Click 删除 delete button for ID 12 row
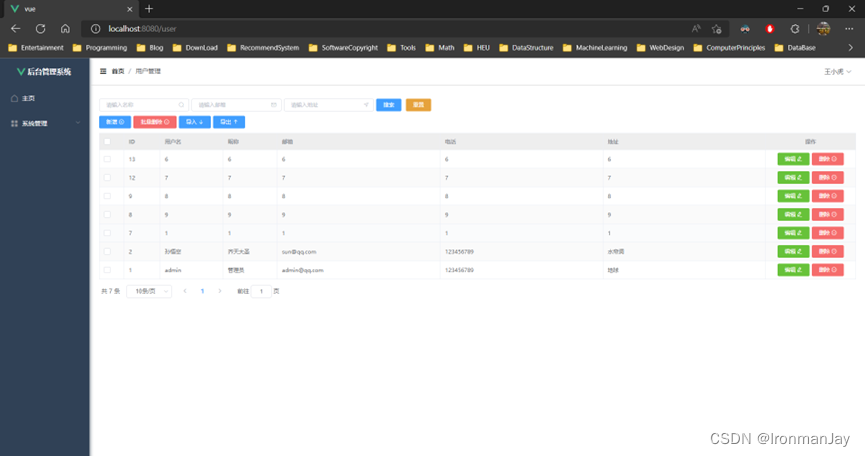 point(827,178)
